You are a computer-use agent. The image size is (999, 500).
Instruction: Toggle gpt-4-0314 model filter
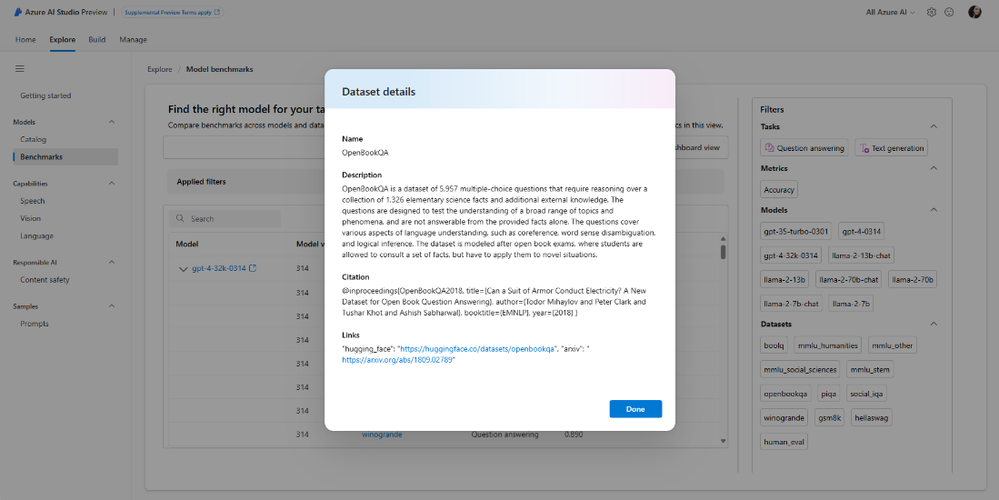861,231
